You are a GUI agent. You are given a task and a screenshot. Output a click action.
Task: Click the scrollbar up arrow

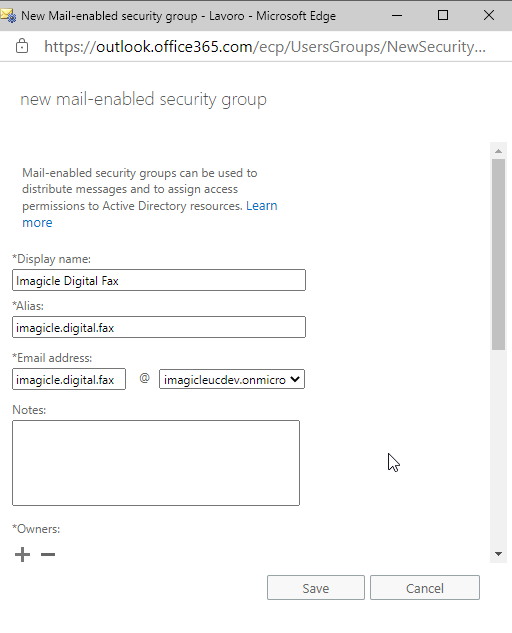498,151
